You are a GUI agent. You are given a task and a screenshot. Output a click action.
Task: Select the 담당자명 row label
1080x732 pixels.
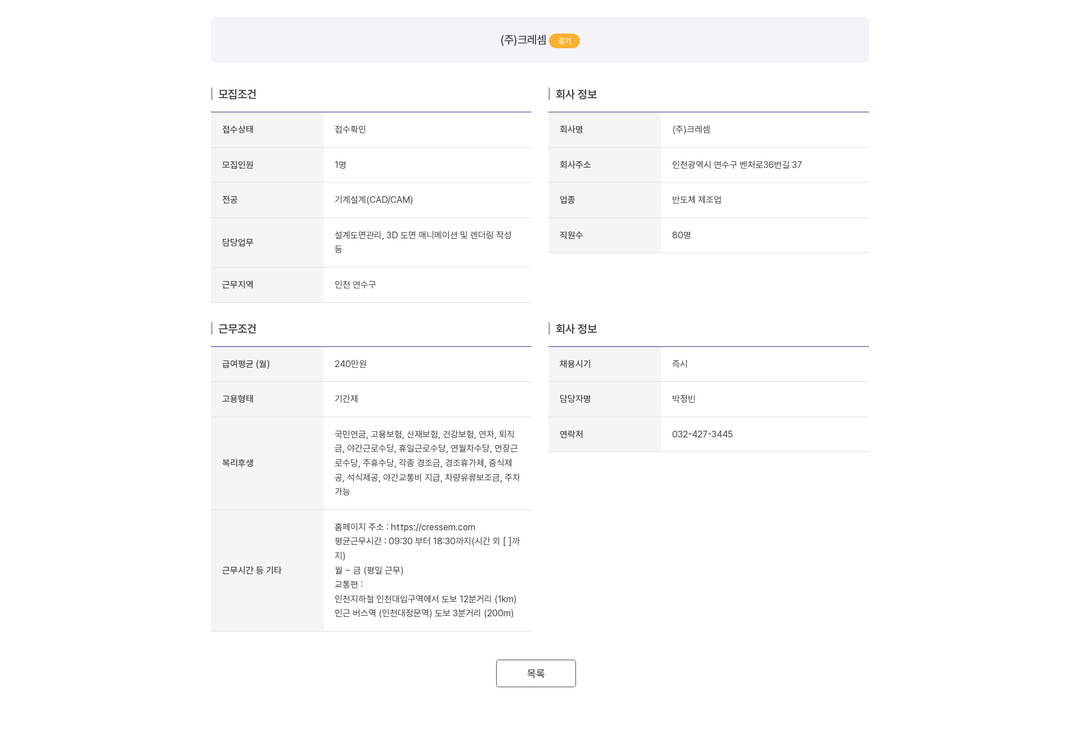coord(574,399)
